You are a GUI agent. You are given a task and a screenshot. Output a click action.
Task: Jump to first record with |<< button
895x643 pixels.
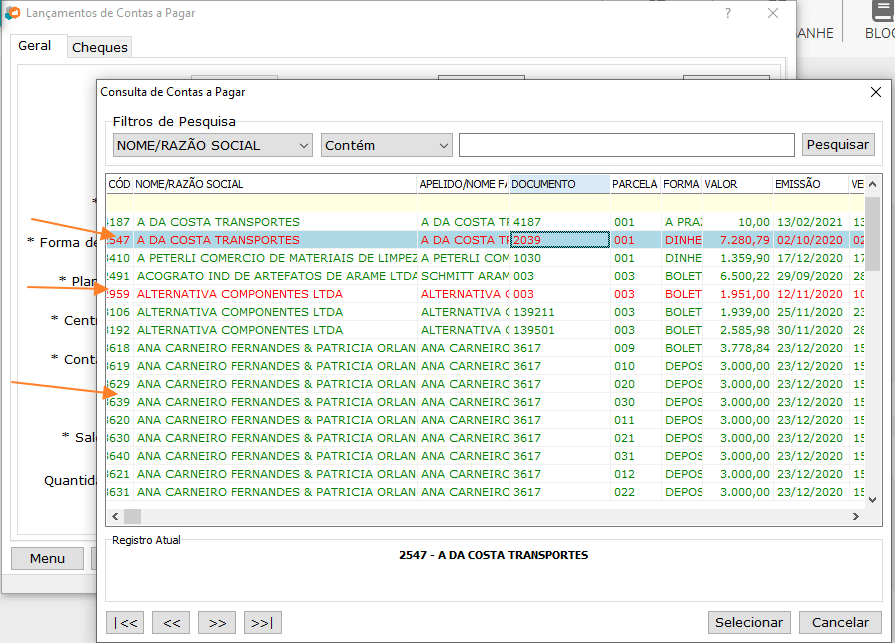coord(125,622)
